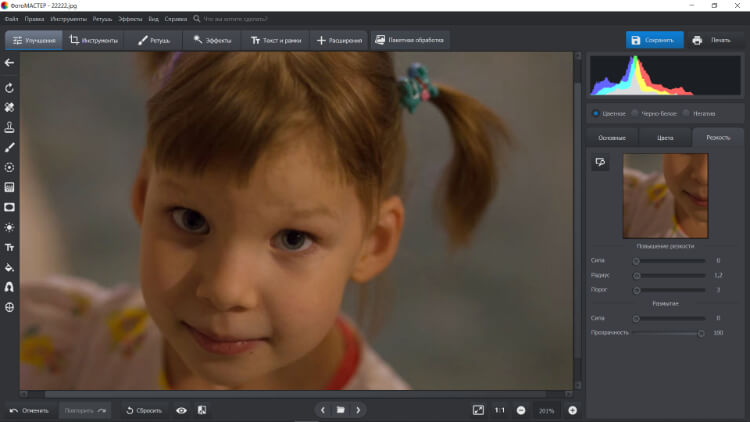Screen dimensions: 750x422
Task: Click the Радиус sharpness slider handle
Action: coord(636,274)
